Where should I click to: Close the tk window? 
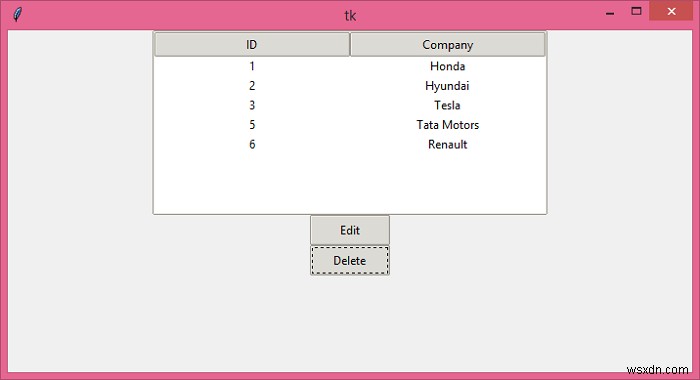(x=671, y=11)
